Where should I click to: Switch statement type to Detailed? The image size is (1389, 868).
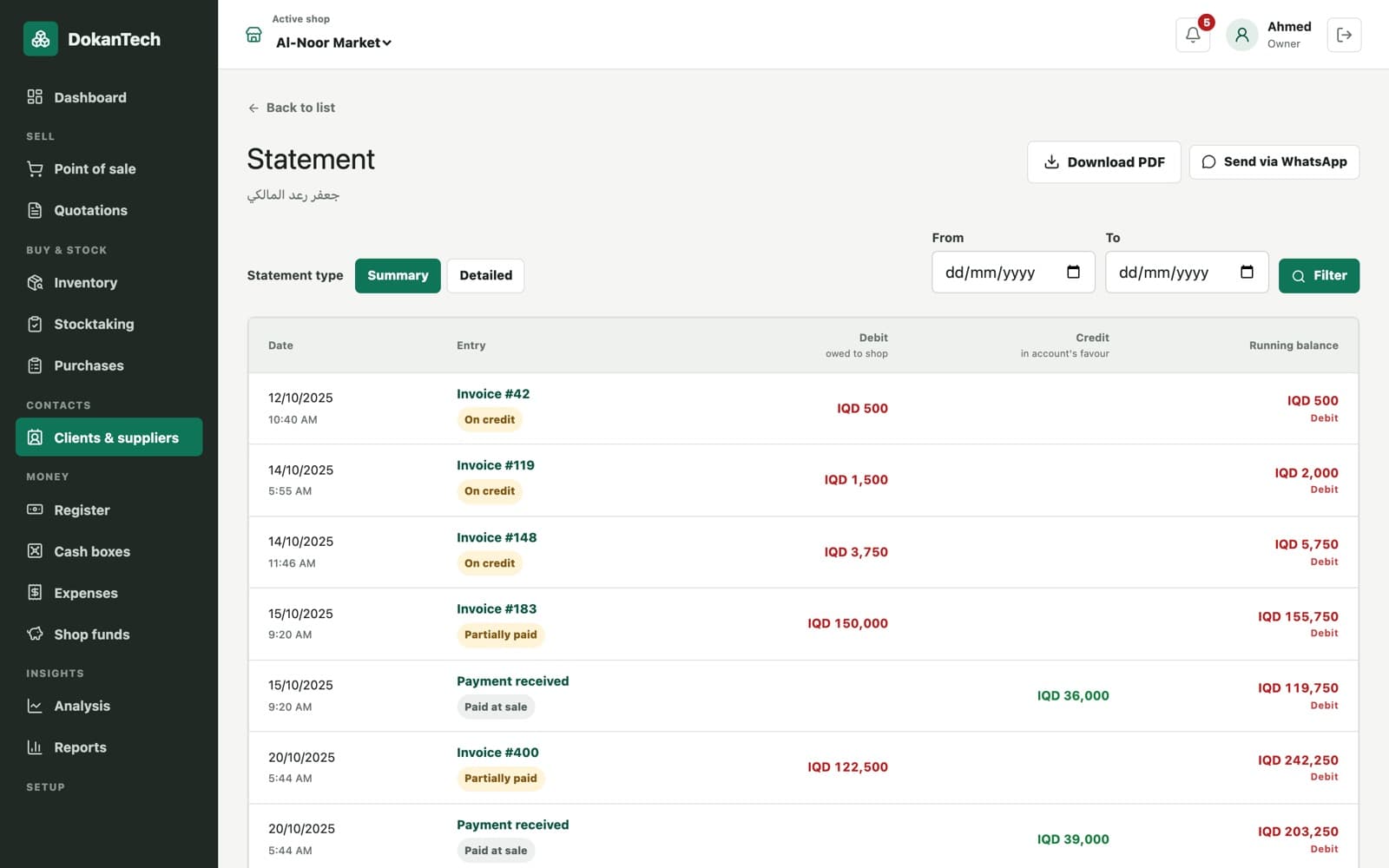[x=485, y=275]
